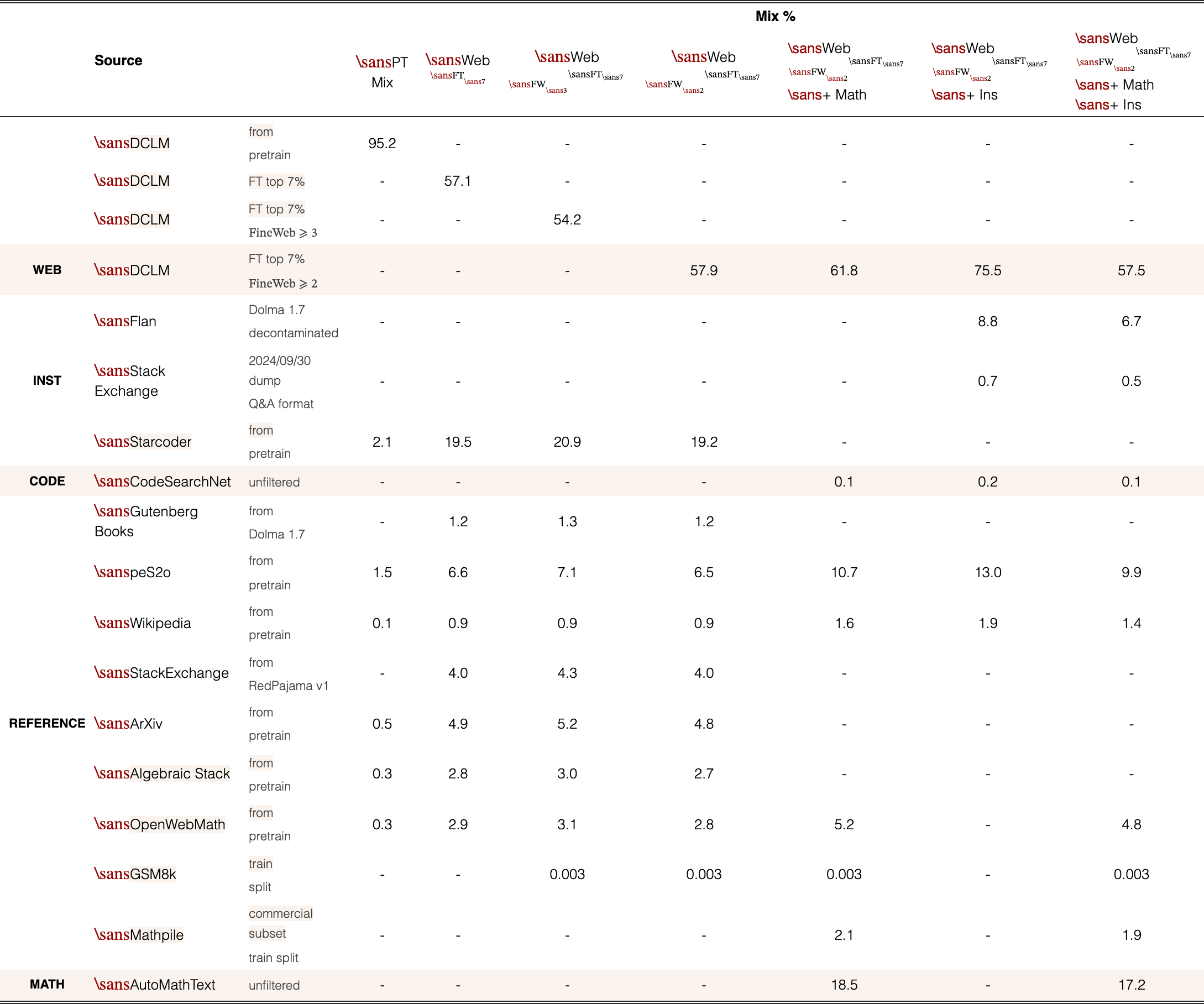The image size is (1204, 1004).
Task: Click the Mathpile source name
Action: pos(138,935)
